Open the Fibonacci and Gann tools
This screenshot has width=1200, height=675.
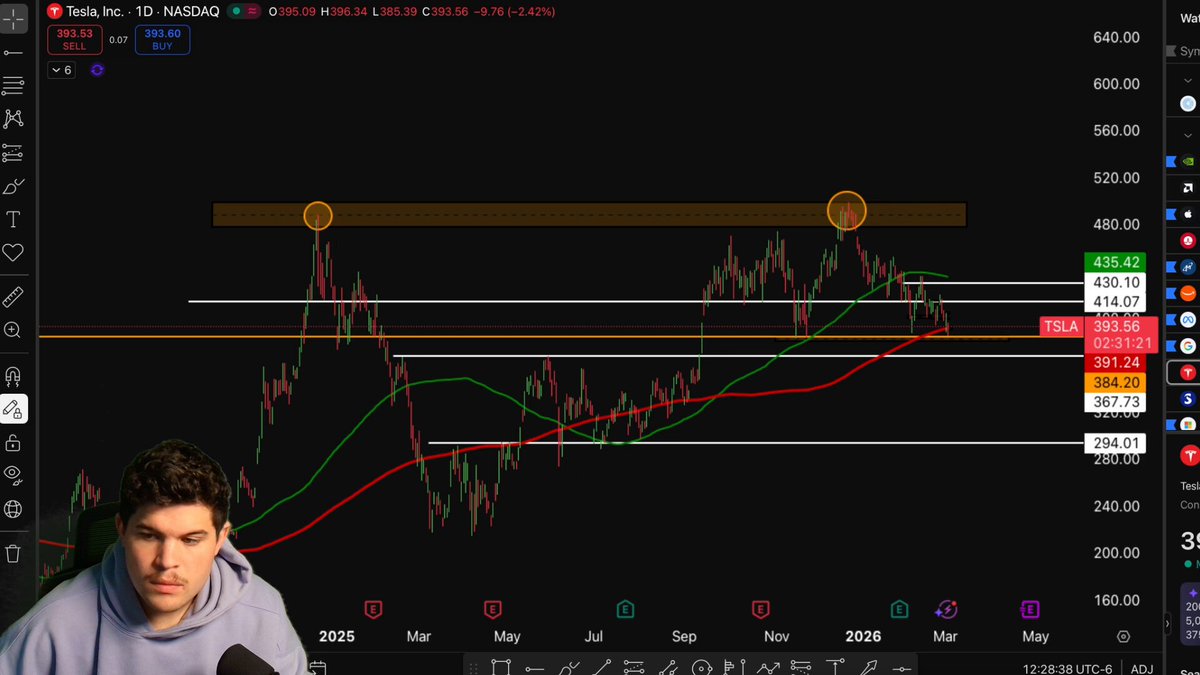click(13, 85)
